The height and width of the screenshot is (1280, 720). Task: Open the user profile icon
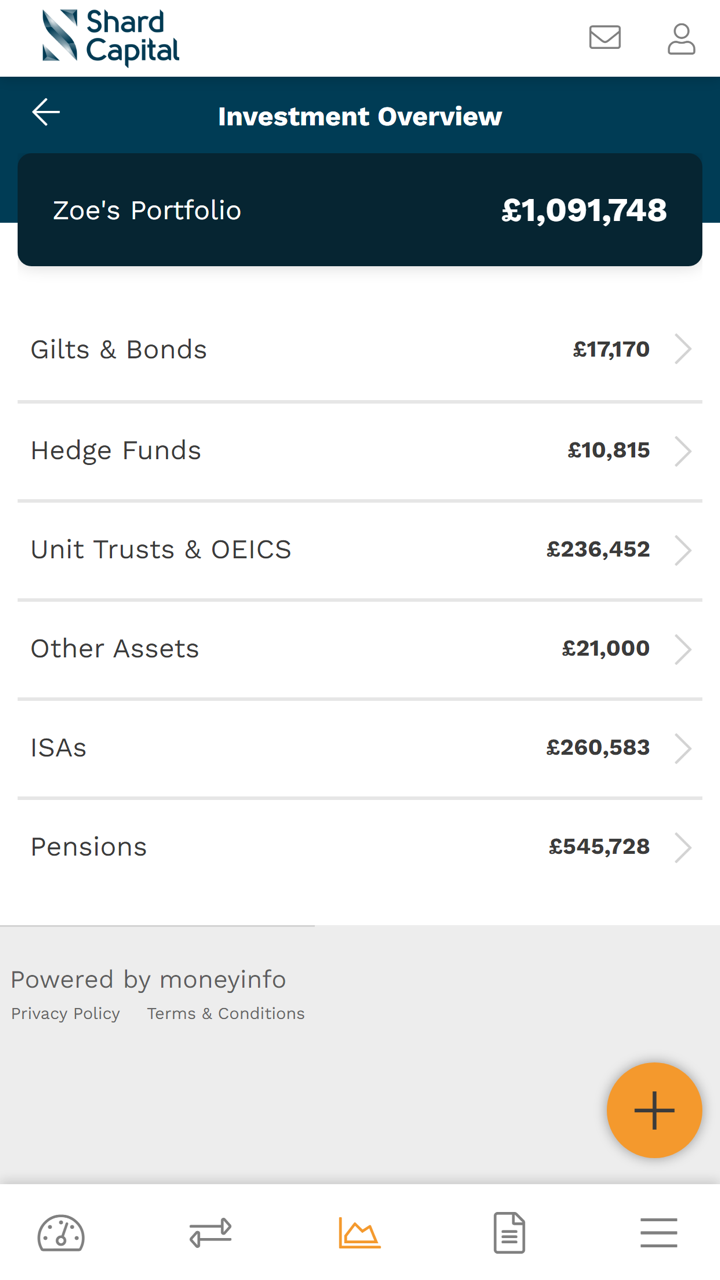coord(681,38)
